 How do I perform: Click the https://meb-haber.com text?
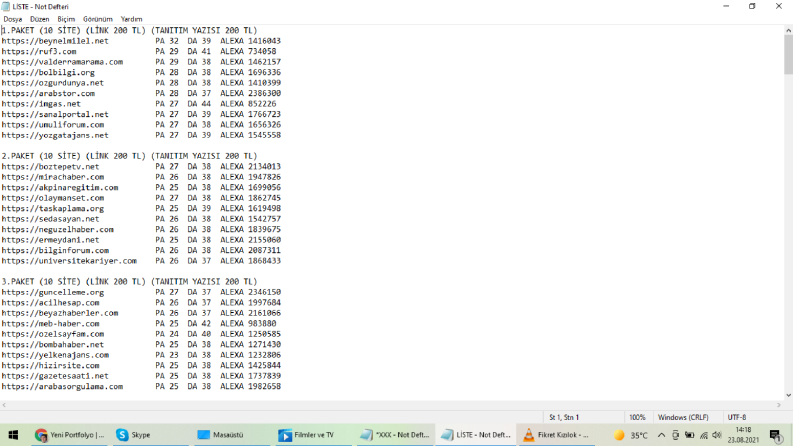coord(50,324)
